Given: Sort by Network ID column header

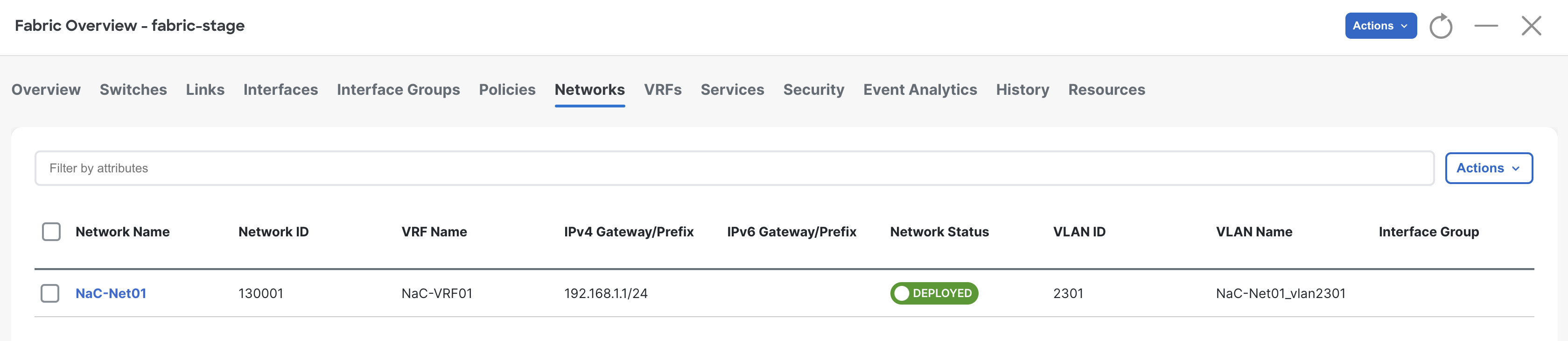Looking at the screenshot, I should coord(273,231).
